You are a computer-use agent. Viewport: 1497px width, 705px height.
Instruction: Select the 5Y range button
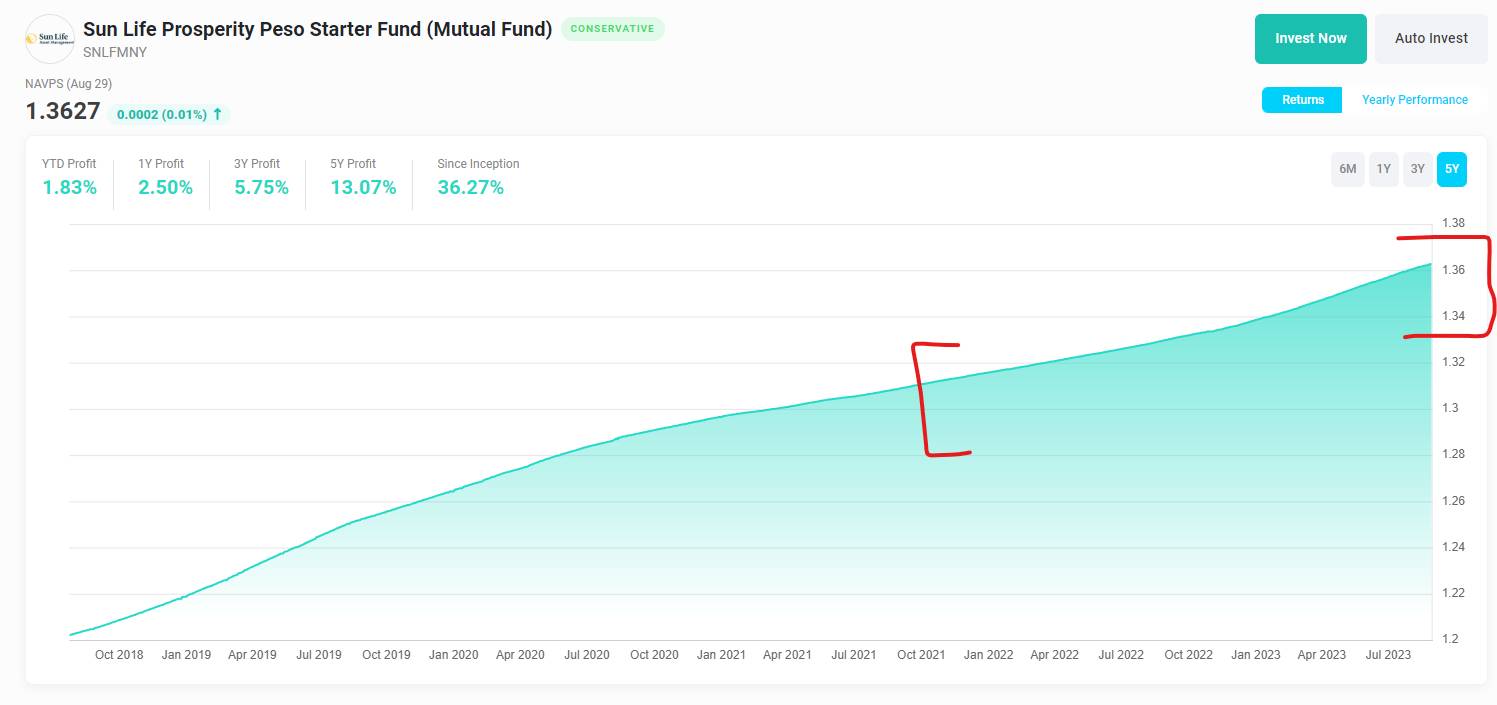1452,169
